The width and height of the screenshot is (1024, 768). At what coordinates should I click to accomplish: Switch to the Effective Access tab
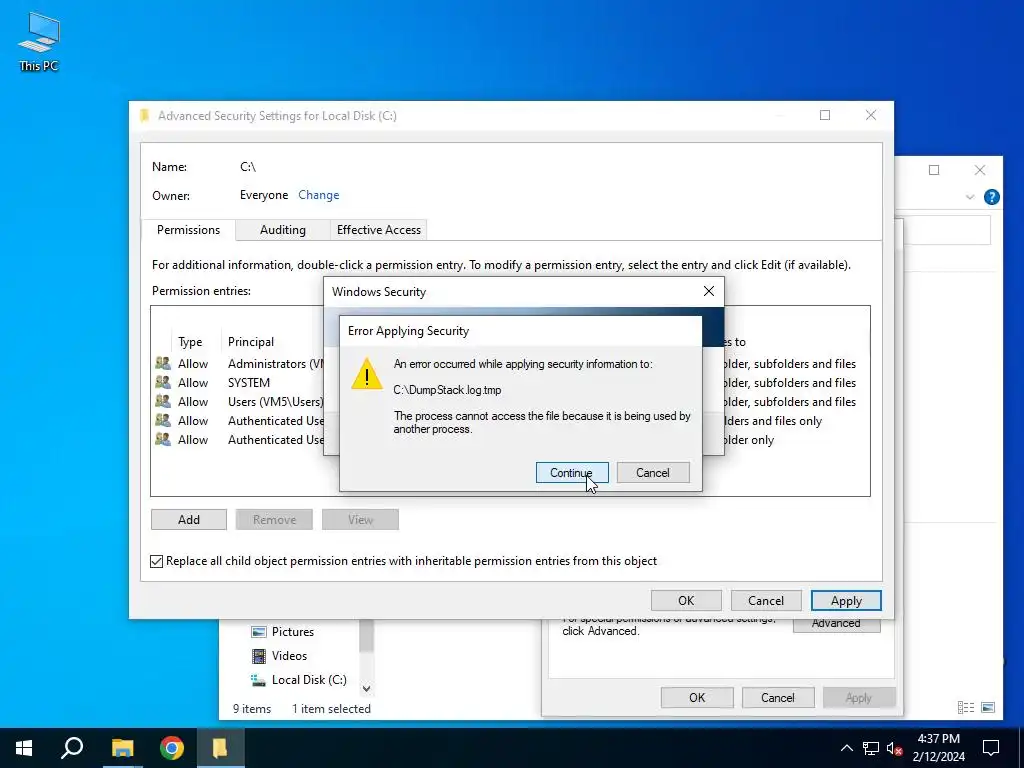click(x=379, y=230)
